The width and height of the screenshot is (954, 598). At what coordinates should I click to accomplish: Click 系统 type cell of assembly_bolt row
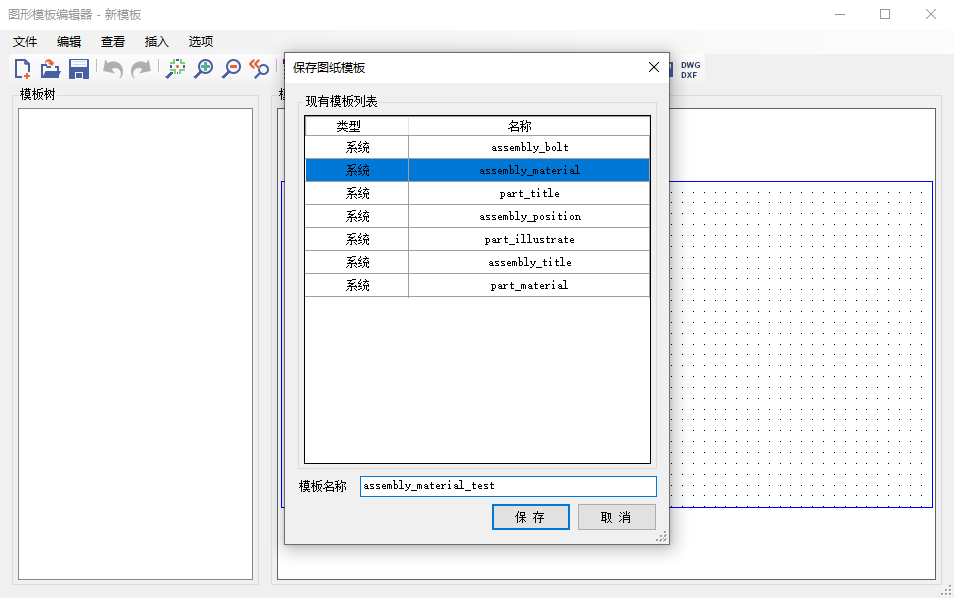pos(357,147)
